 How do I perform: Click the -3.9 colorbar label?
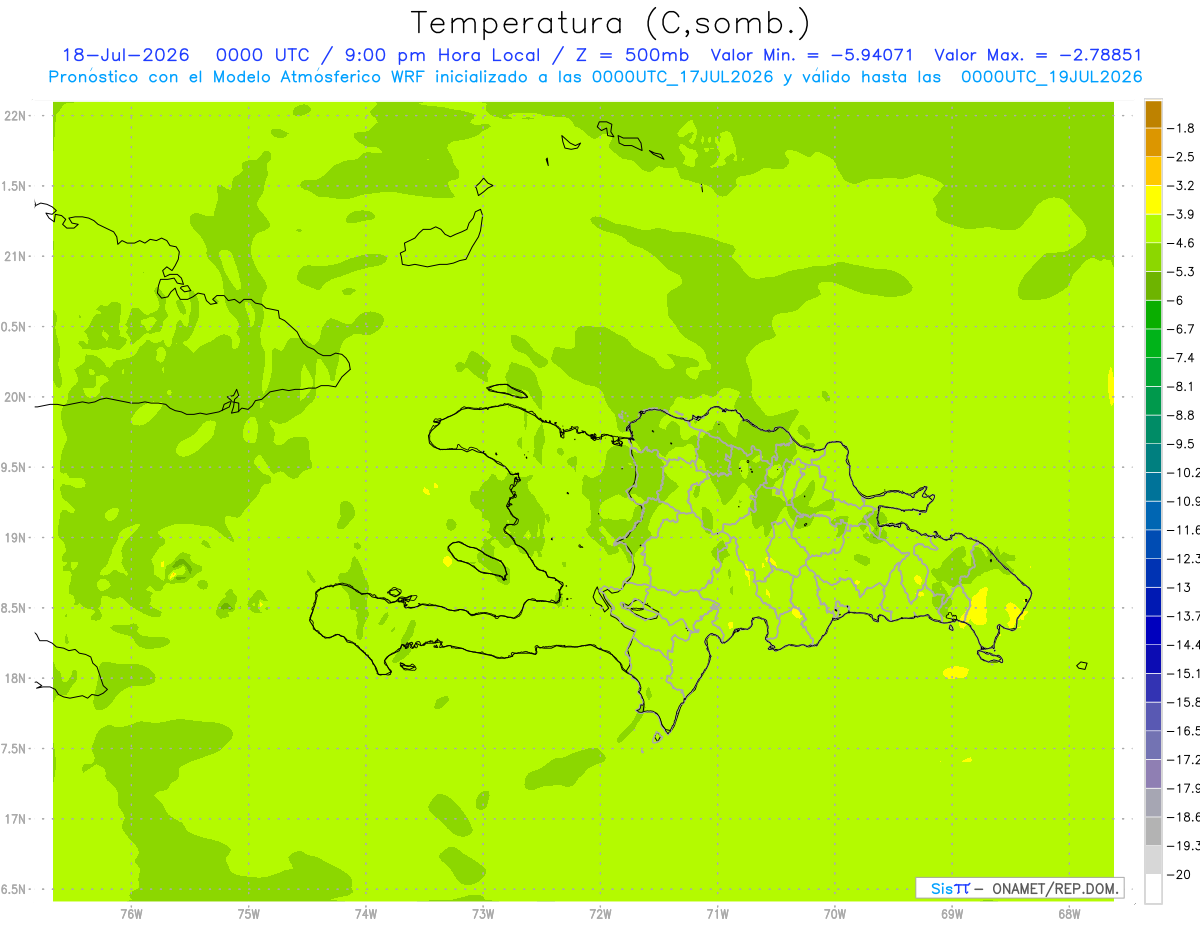[1181, 214]
